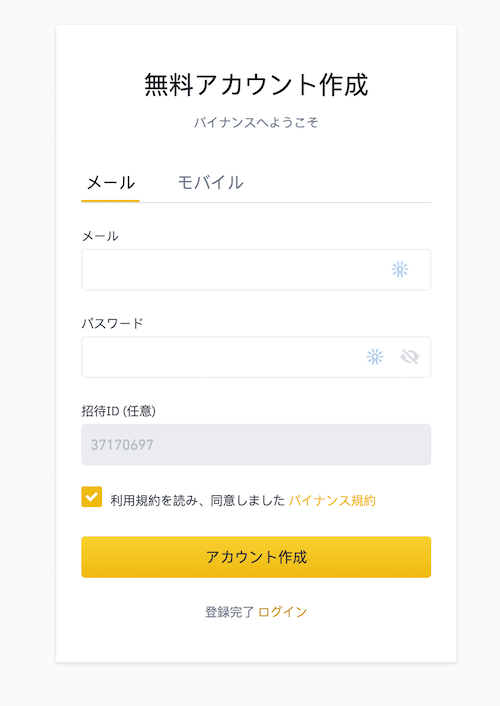Uncheck the terms agreement checkbox
The image size is (500, 706).
91,497
